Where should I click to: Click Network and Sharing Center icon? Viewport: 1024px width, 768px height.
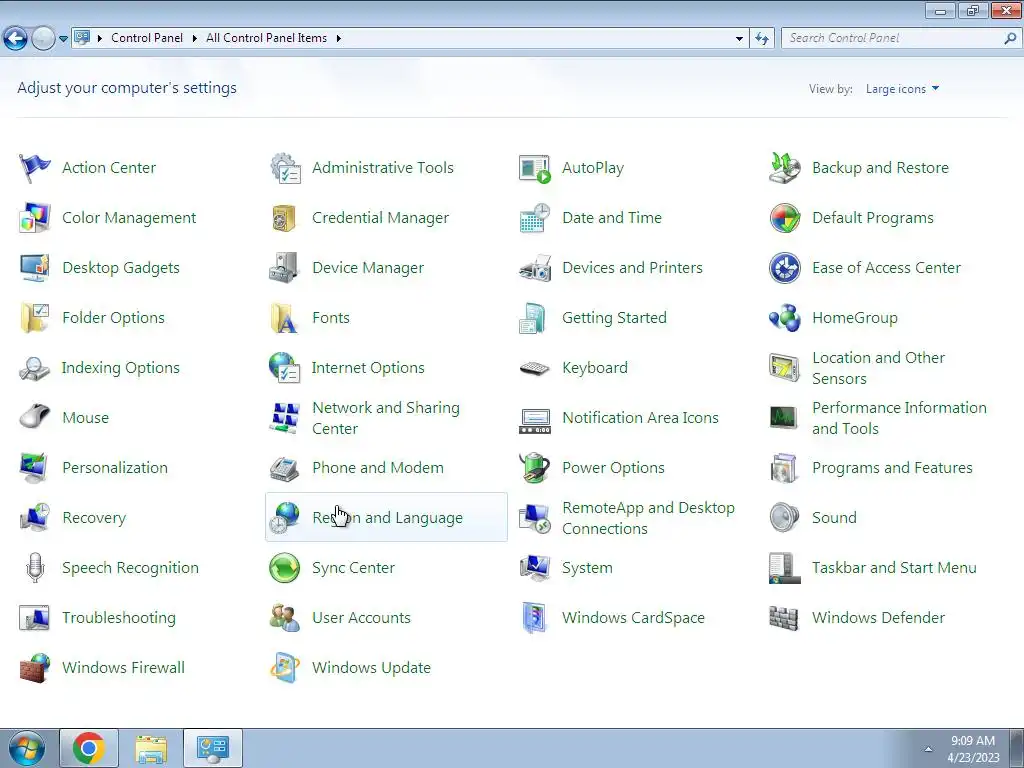pyautogui.click(x=285, y=418)
